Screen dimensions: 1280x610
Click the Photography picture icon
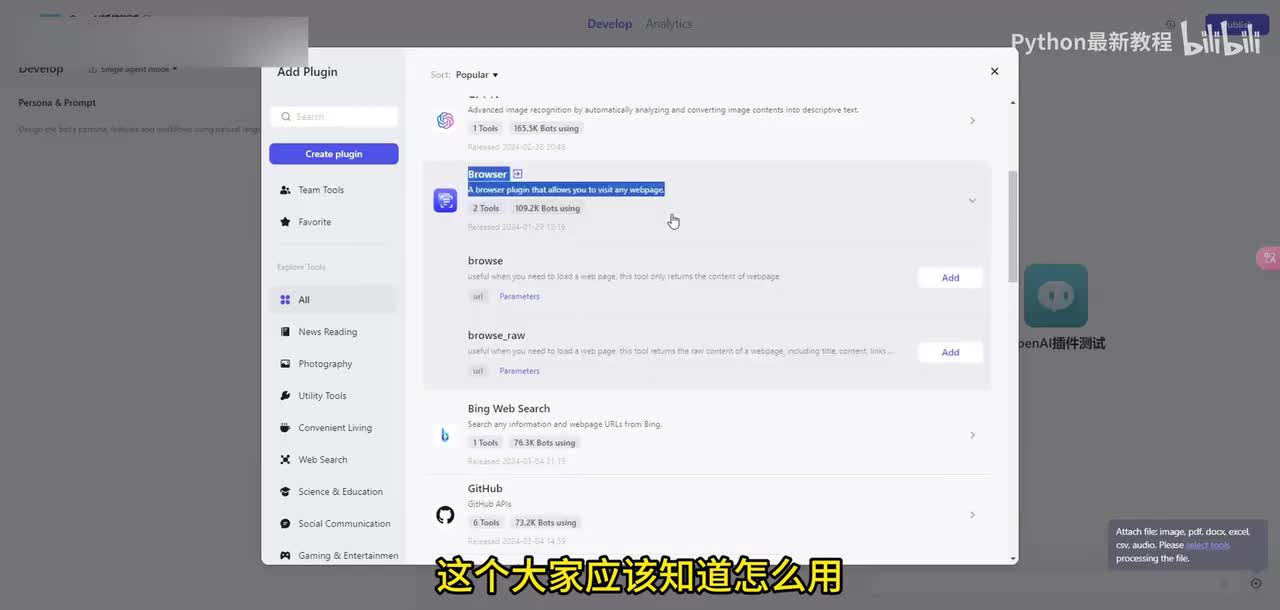pos(285,364)
